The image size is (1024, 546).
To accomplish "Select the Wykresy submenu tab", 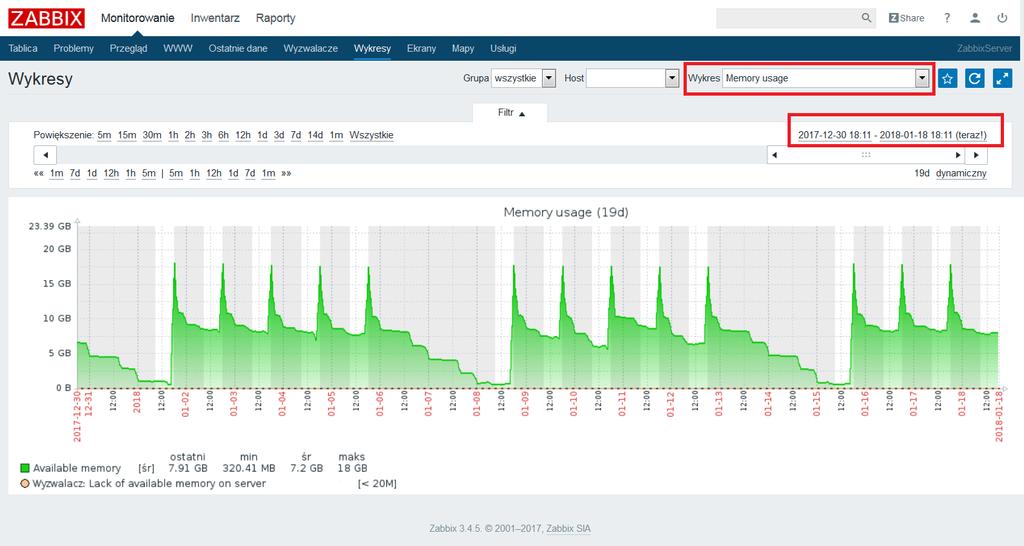I will click(x=372, y=48).
